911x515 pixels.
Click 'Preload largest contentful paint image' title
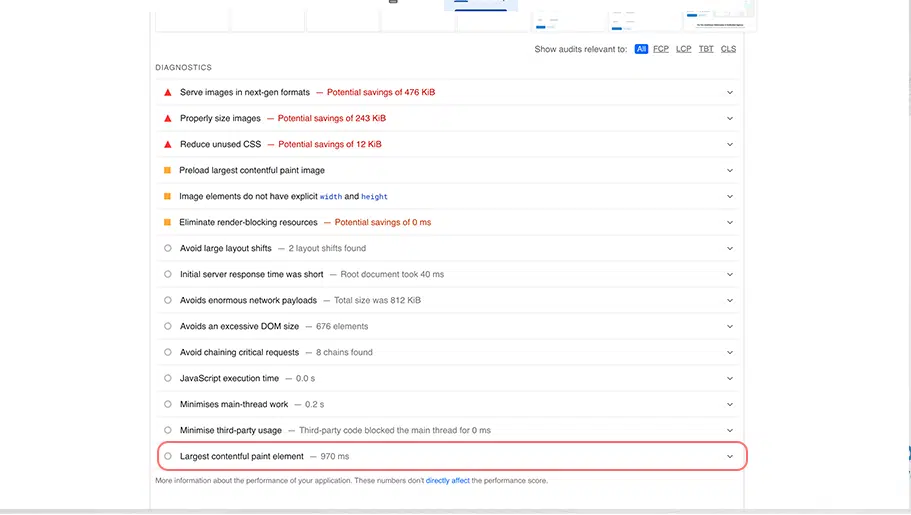click(252, 170)
